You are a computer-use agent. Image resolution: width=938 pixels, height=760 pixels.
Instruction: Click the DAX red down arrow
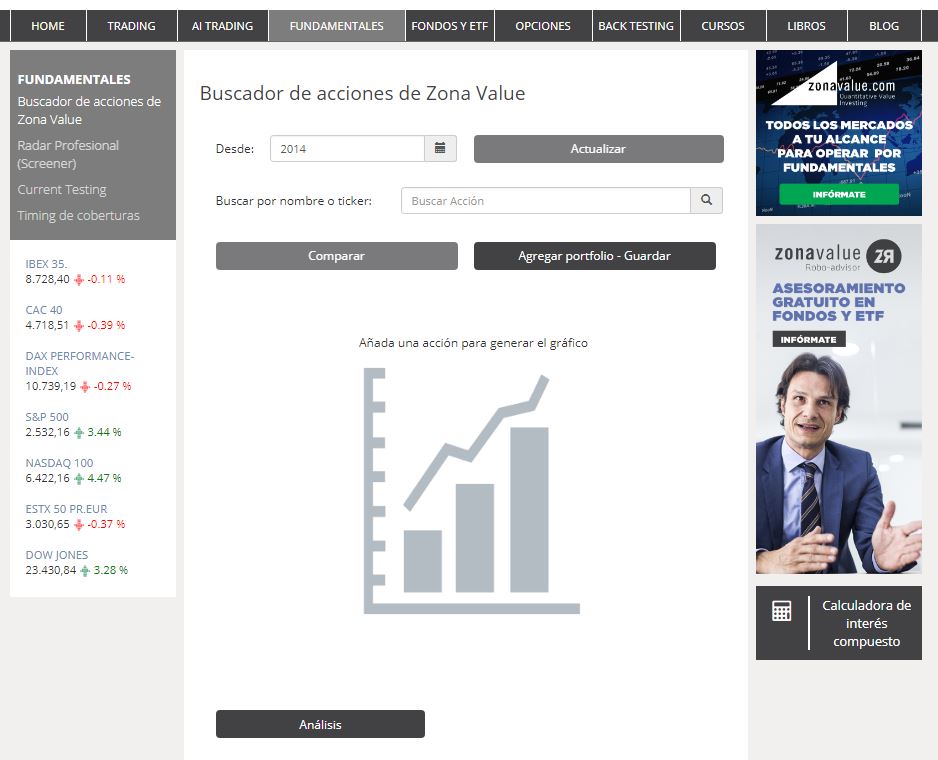pyautogui.click(x=85, y=387)
